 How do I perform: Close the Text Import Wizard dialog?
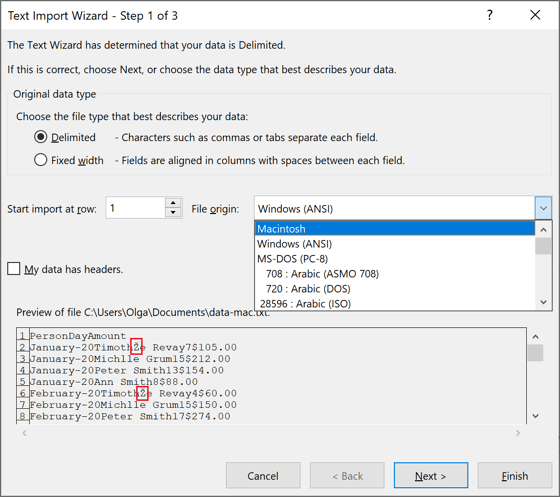point(535,15)
